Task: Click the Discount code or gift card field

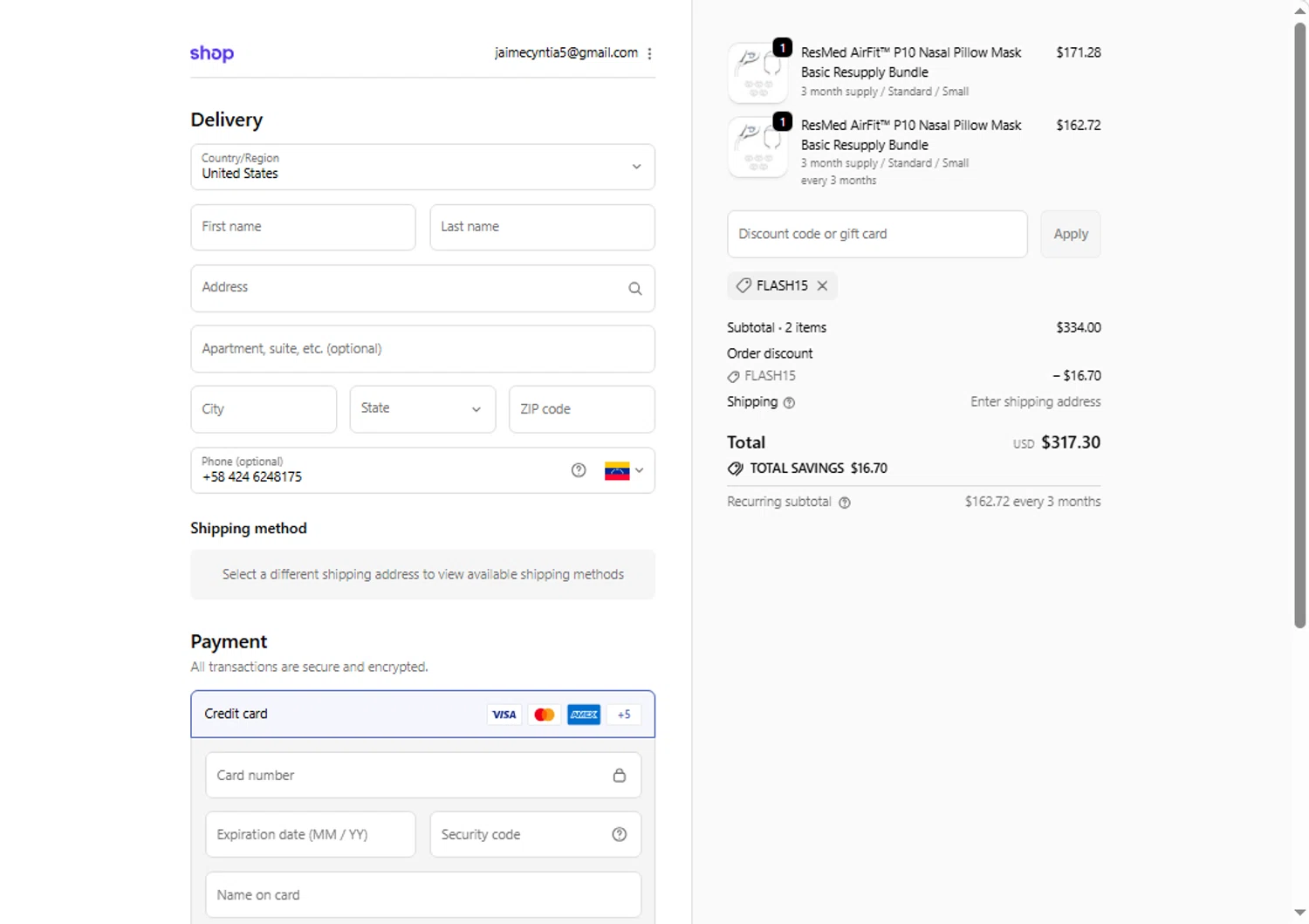Action: pyautogui.click(x=877, y=234)
